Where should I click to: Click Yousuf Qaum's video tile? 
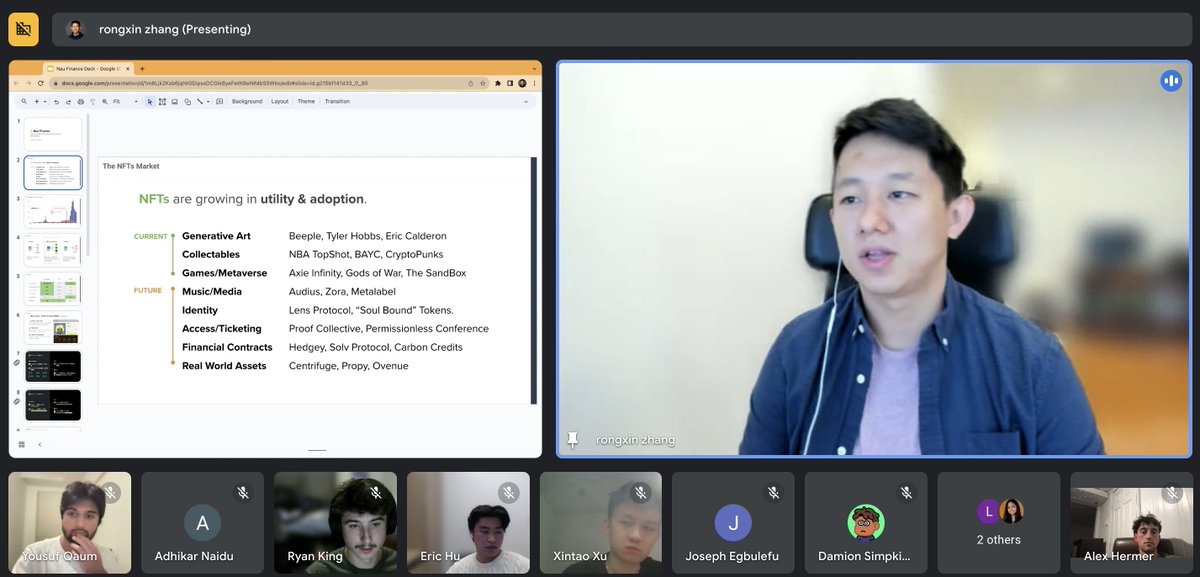[x=69, y=521]
